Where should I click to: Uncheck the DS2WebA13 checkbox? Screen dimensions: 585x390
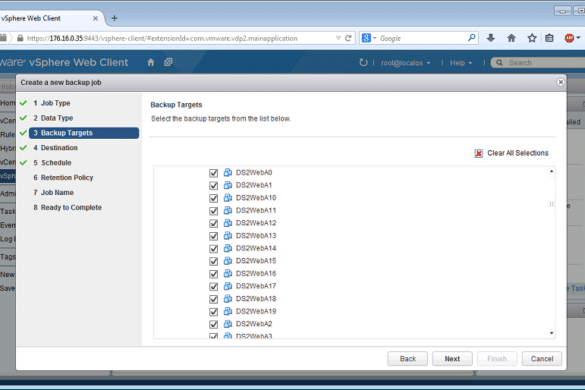(213, 236)
